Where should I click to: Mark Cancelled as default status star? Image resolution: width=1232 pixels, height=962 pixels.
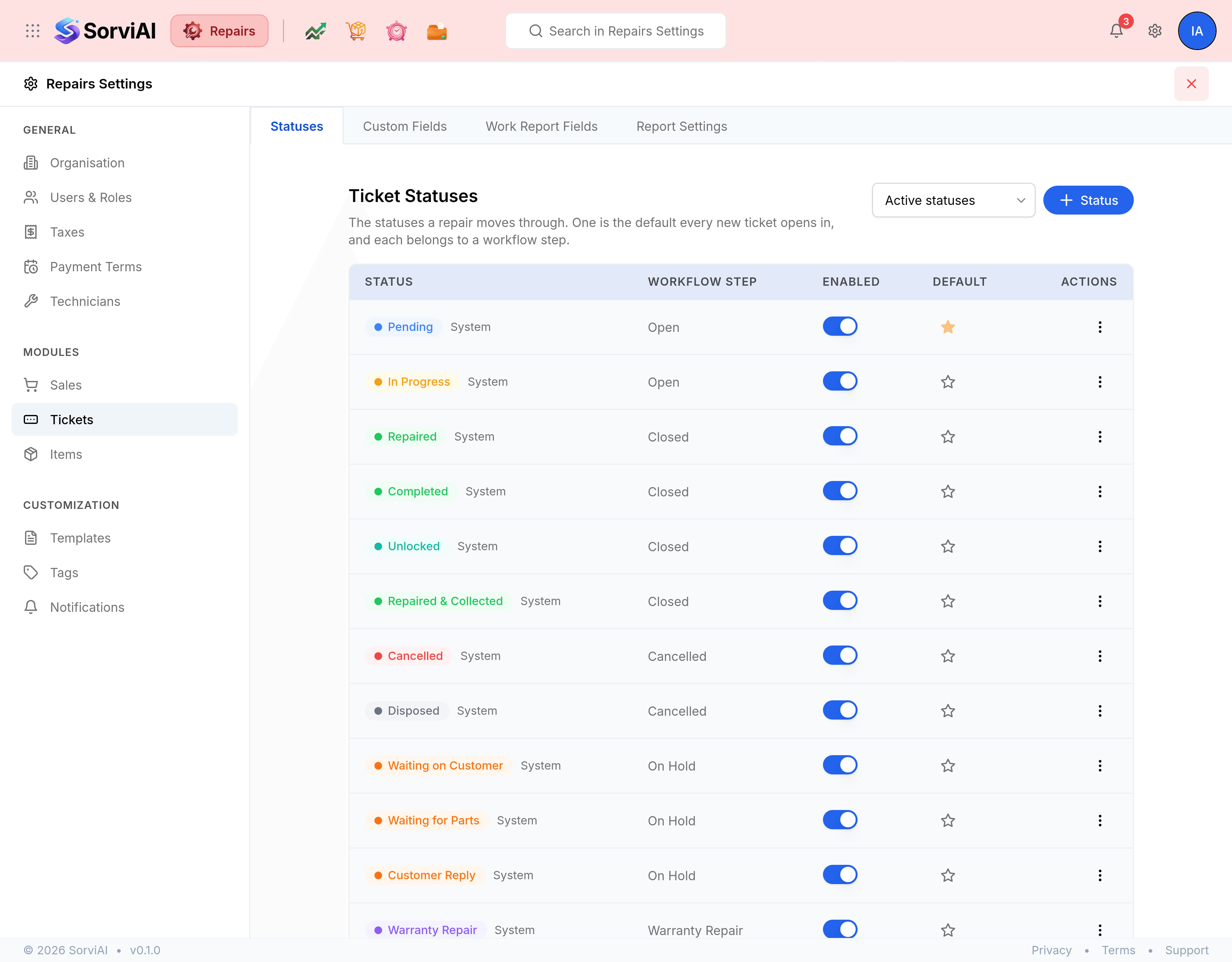pyautogui.click(x=948, y=656)
